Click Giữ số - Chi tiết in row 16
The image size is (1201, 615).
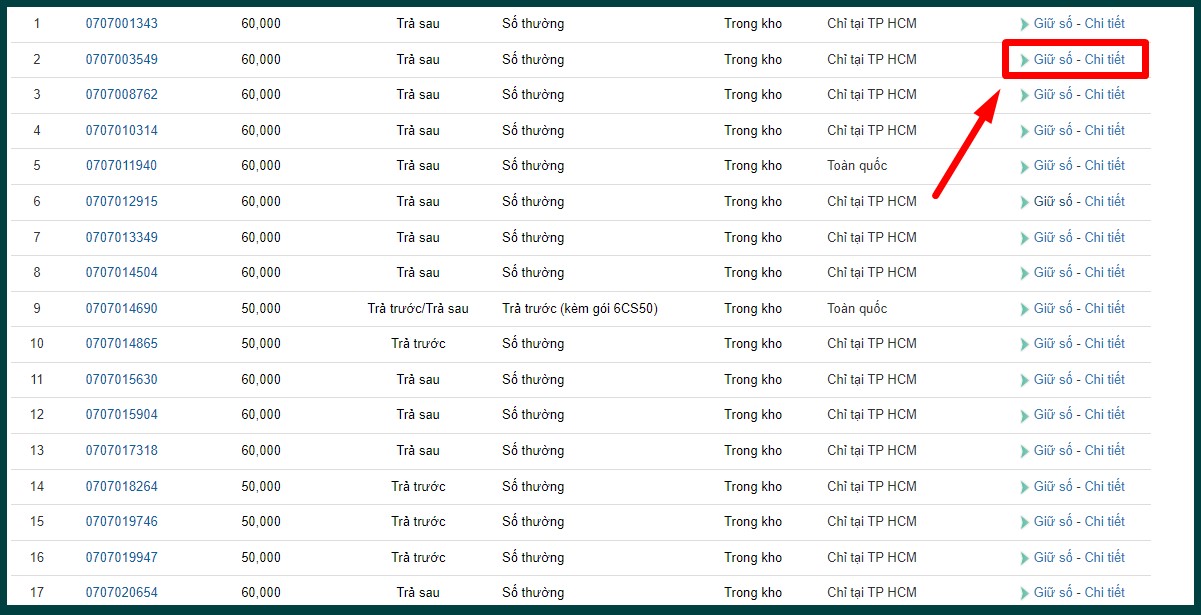[x=1079, y=557]
